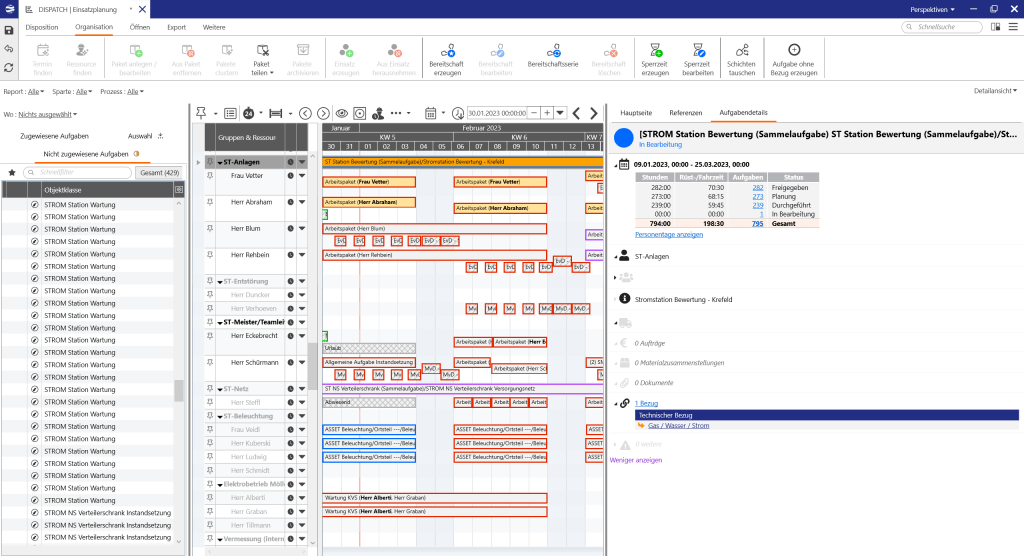Switch to the Disposition ribbon tab

click(41, 27)
